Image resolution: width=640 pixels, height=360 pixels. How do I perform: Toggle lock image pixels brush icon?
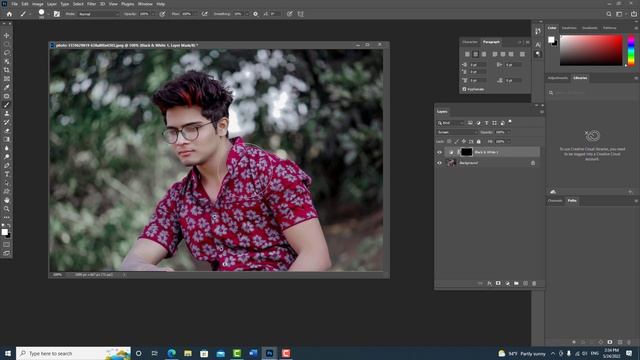[x=456, y=142]
